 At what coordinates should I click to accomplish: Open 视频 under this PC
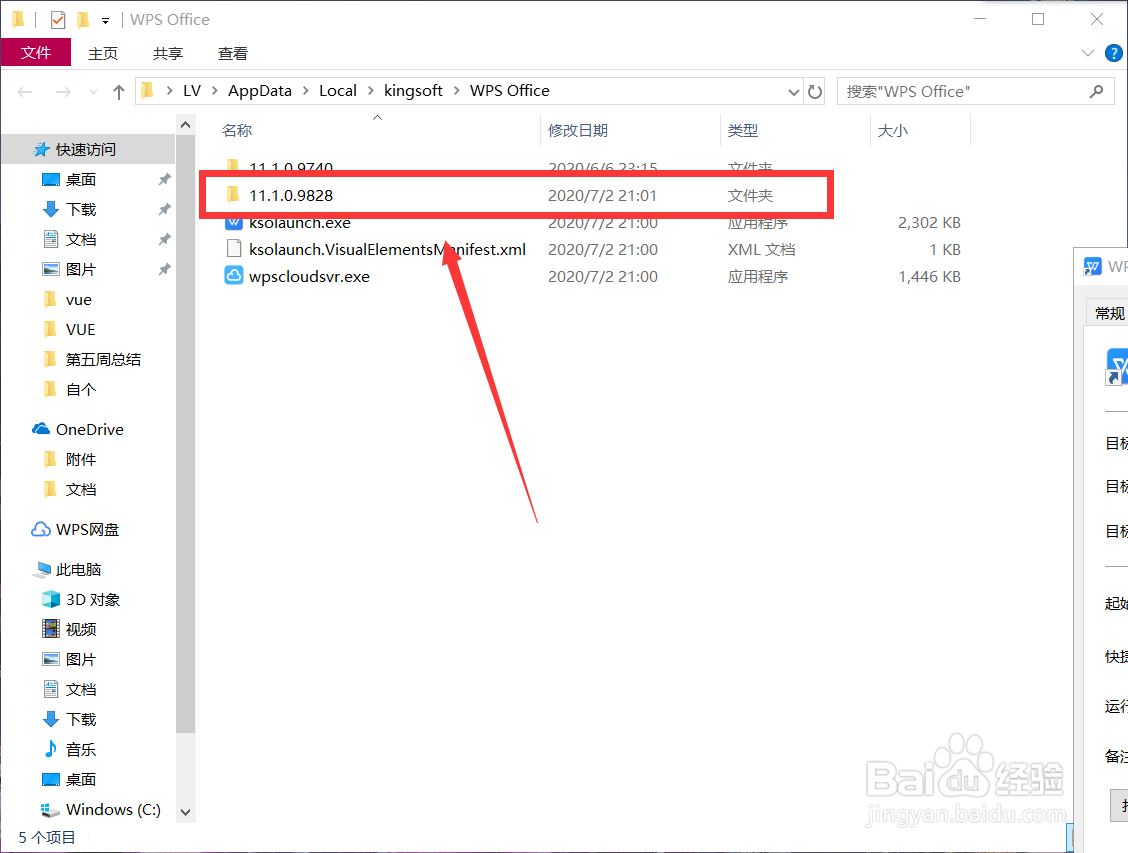(81, 629)
